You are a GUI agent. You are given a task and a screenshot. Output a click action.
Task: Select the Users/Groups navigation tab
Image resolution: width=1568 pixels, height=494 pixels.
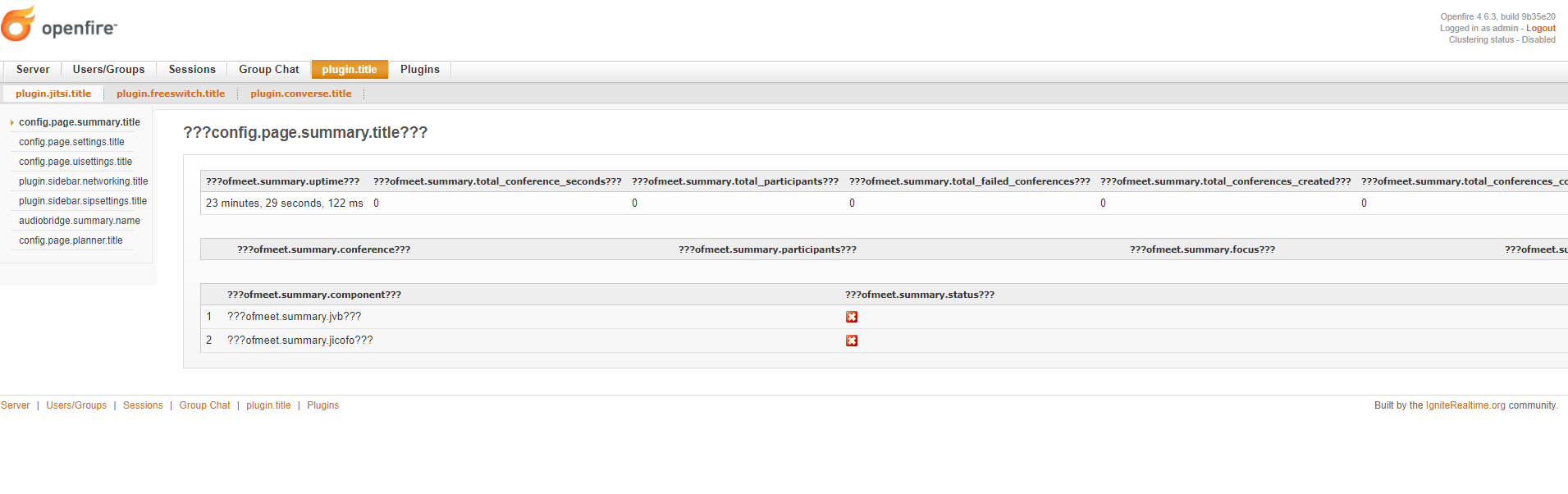point(108,69)
